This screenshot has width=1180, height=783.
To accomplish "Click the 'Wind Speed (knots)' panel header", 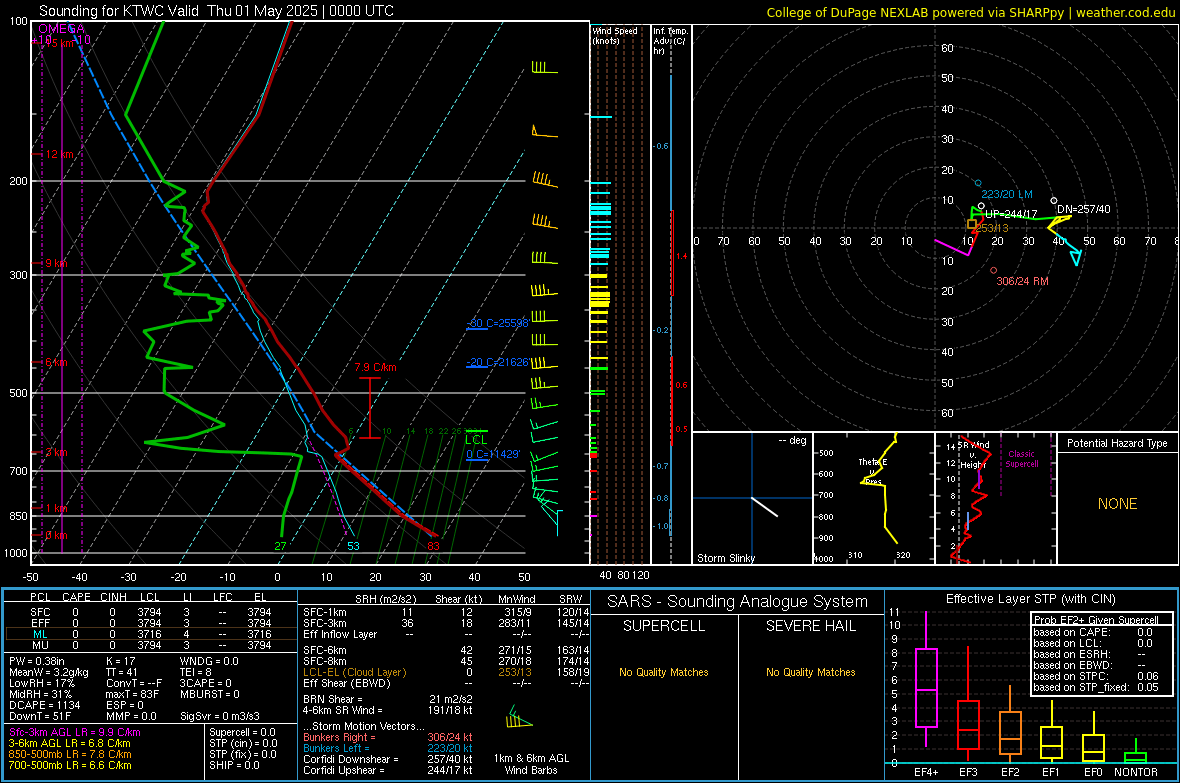I will click(614, 35).
